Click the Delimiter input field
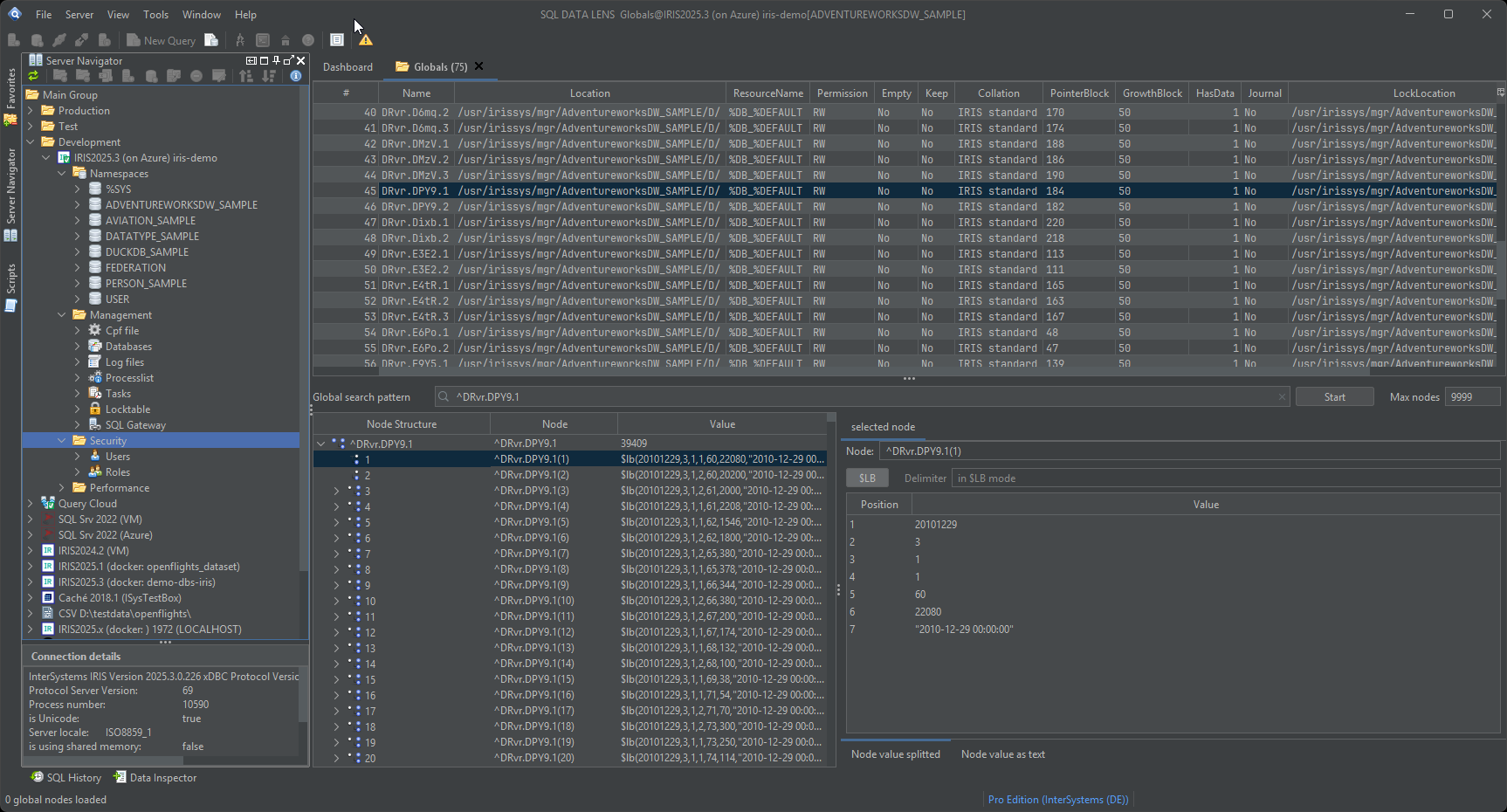The width and height of the screenshot is (1507, 812). [x=1226, y=478]
